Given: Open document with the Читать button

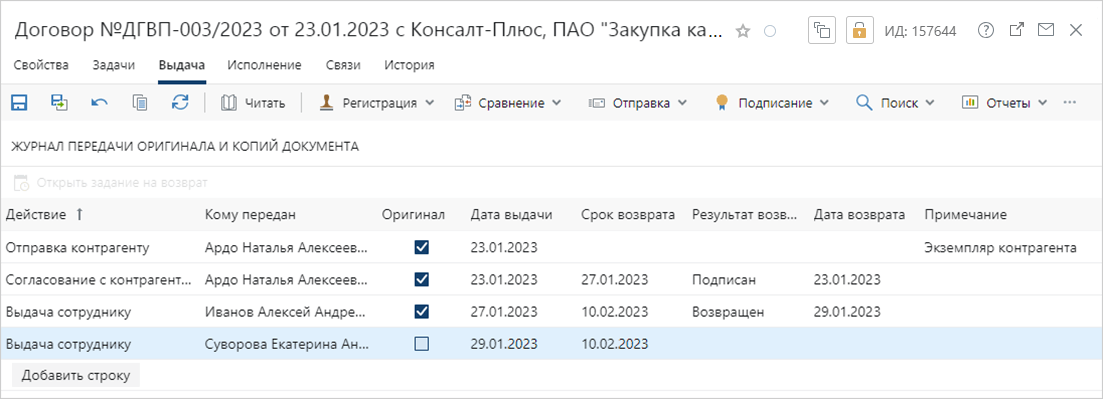Looking at the screenshot, I should click(x=253, y=103).
